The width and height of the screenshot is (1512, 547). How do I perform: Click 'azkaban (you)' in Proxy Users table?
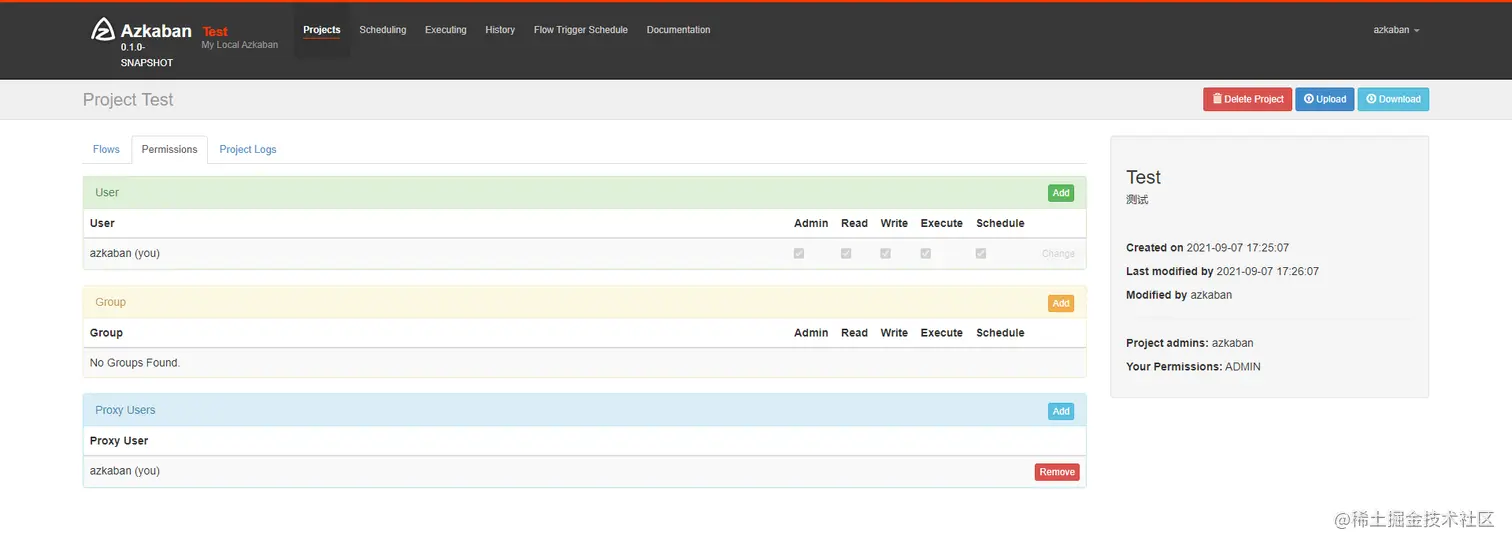125,471
